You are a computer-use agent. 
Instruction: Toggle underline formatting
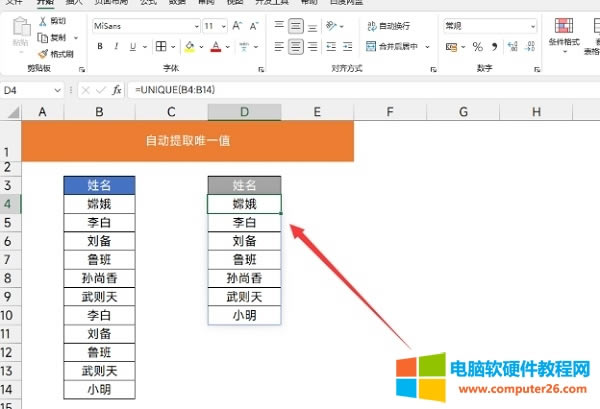pyautogui.click(x=132, y=46)
